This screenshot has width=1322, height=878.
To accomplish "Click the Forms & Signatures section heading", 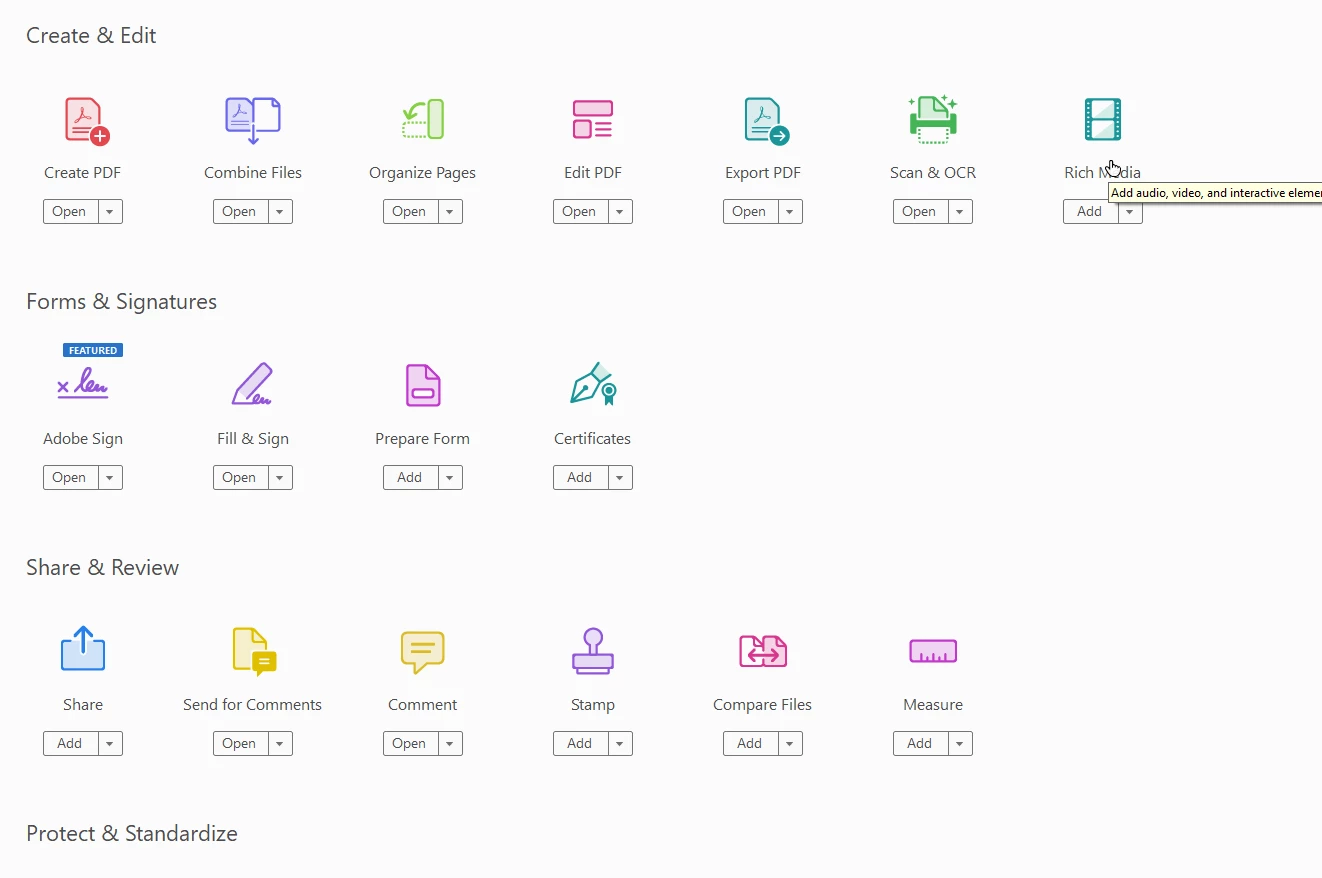I will 121,302.
